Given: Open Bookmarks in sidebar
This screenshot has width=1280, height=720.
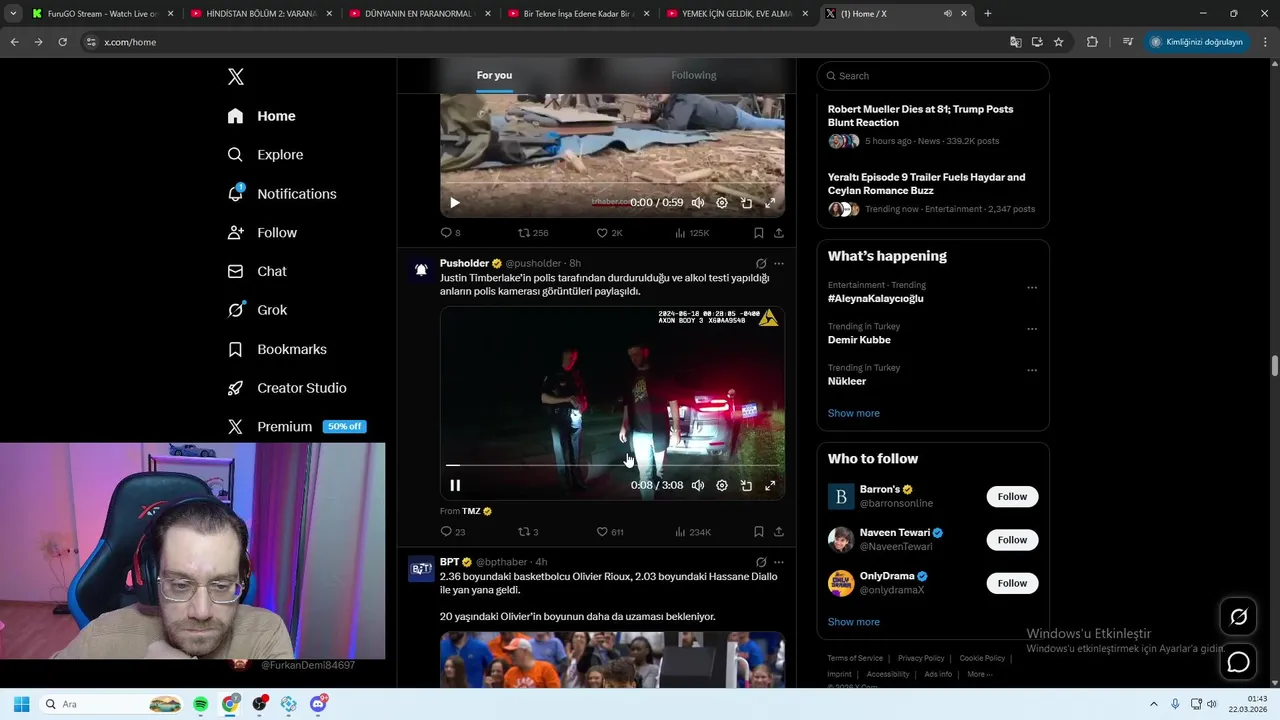Looking at the screenshot, I should (x=277, y=349).
